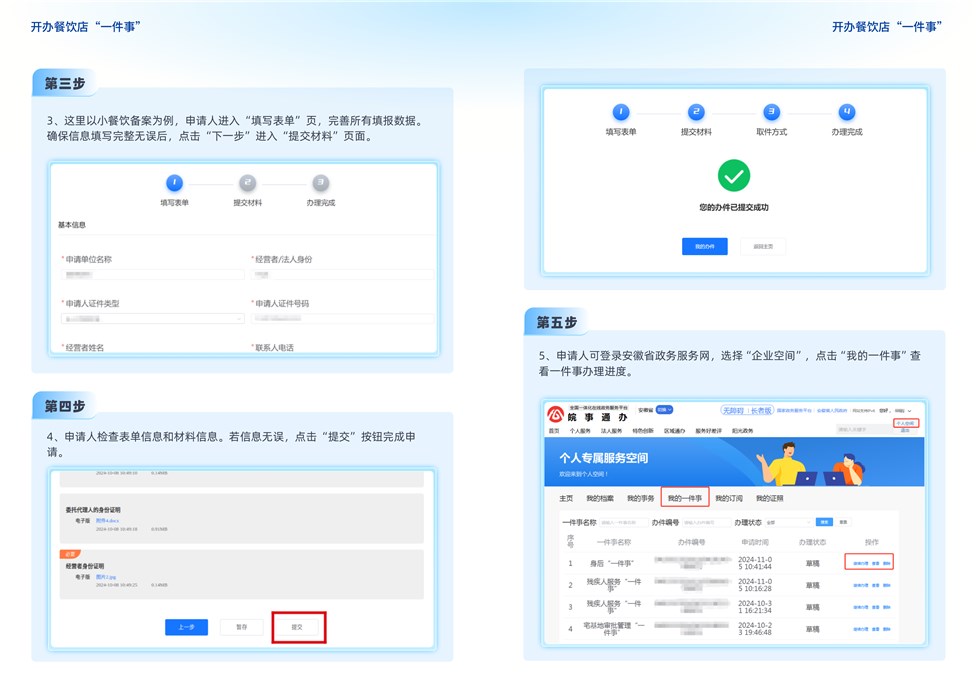Switch to the 我的一件事 tab
The height and width of the screenshot is (693, 980).
point(684,498)
